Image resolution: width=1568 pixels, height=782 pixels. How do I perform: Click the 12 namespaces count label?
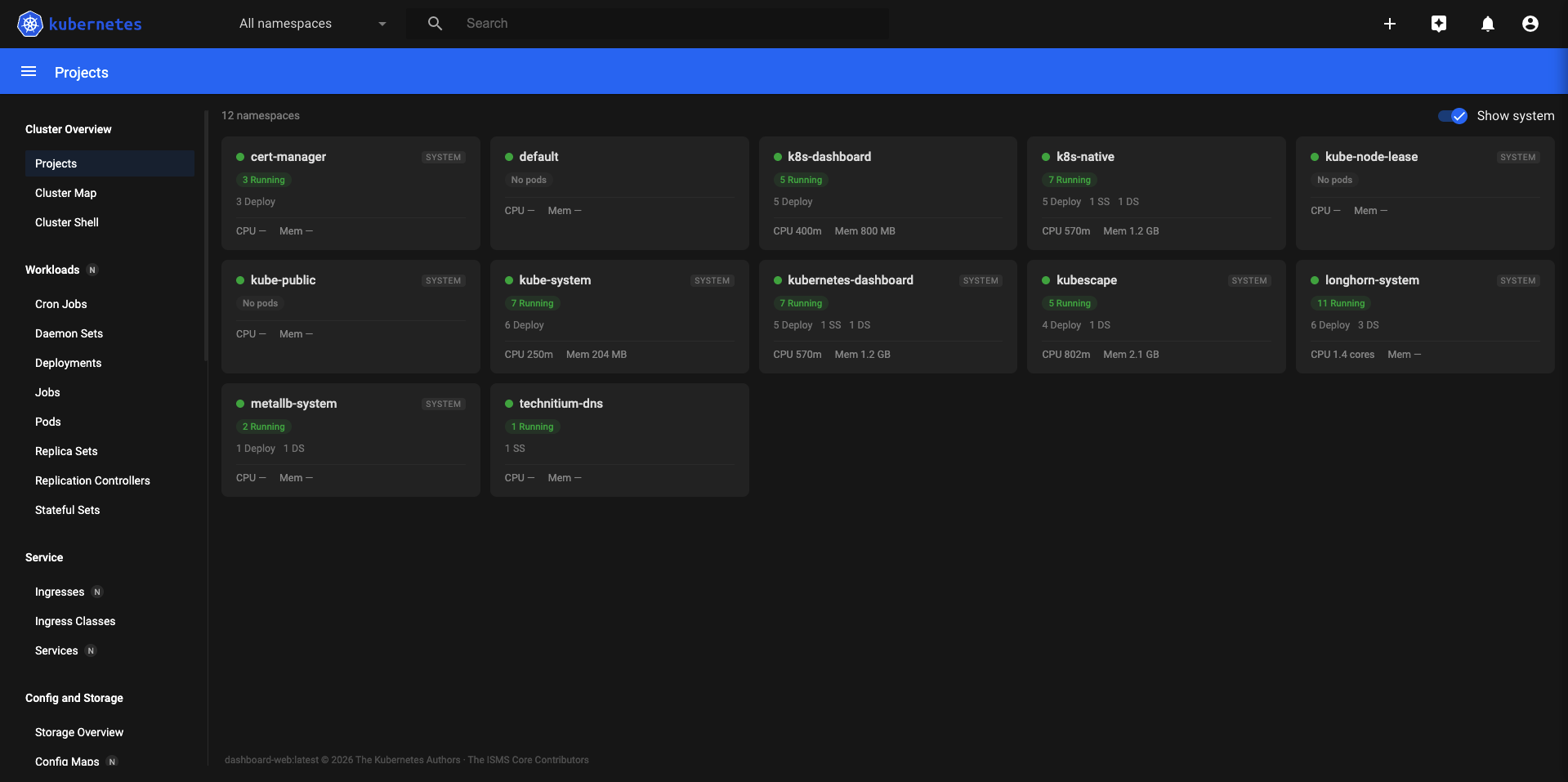click(261, 116)
